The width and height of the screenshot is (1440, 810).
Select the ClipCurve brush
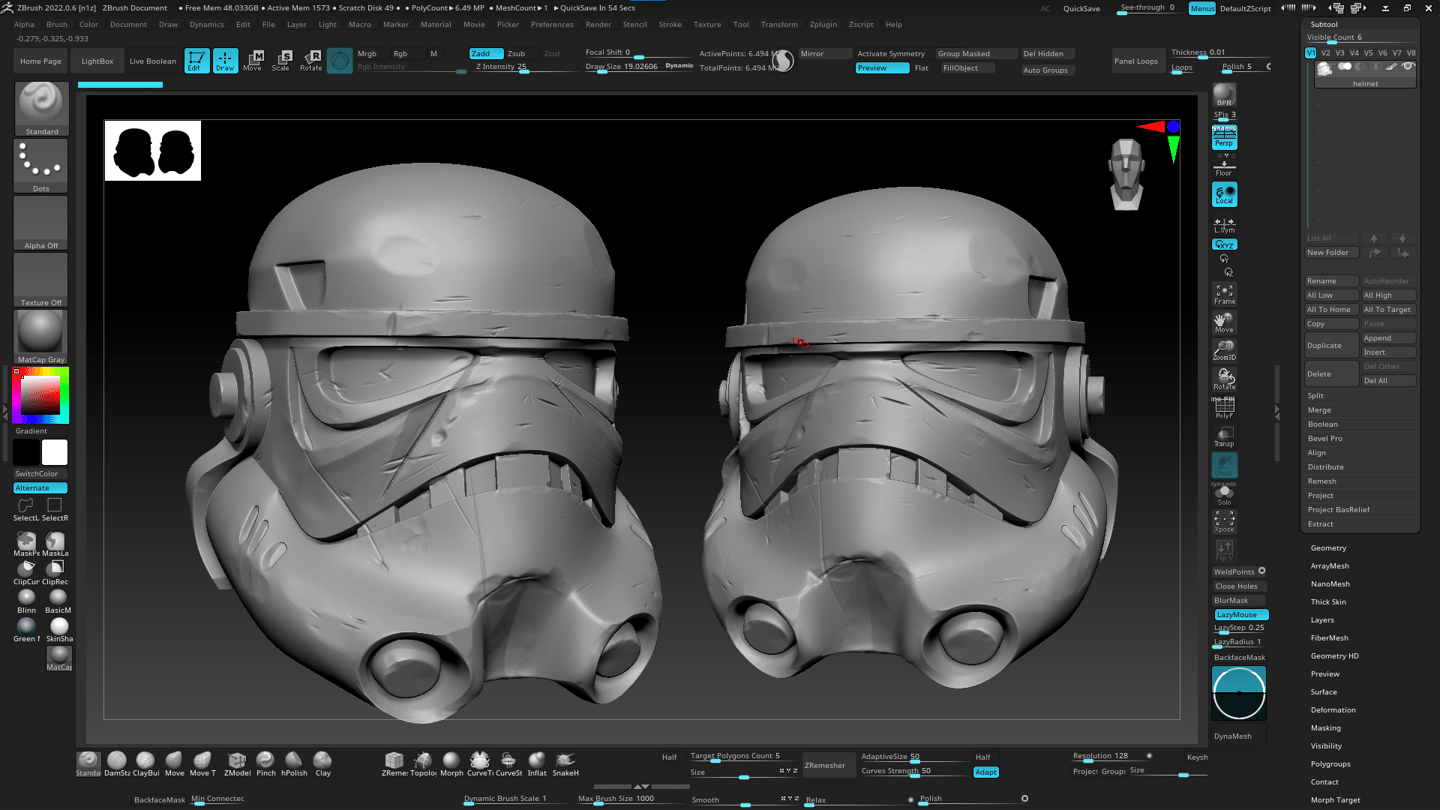27,572
